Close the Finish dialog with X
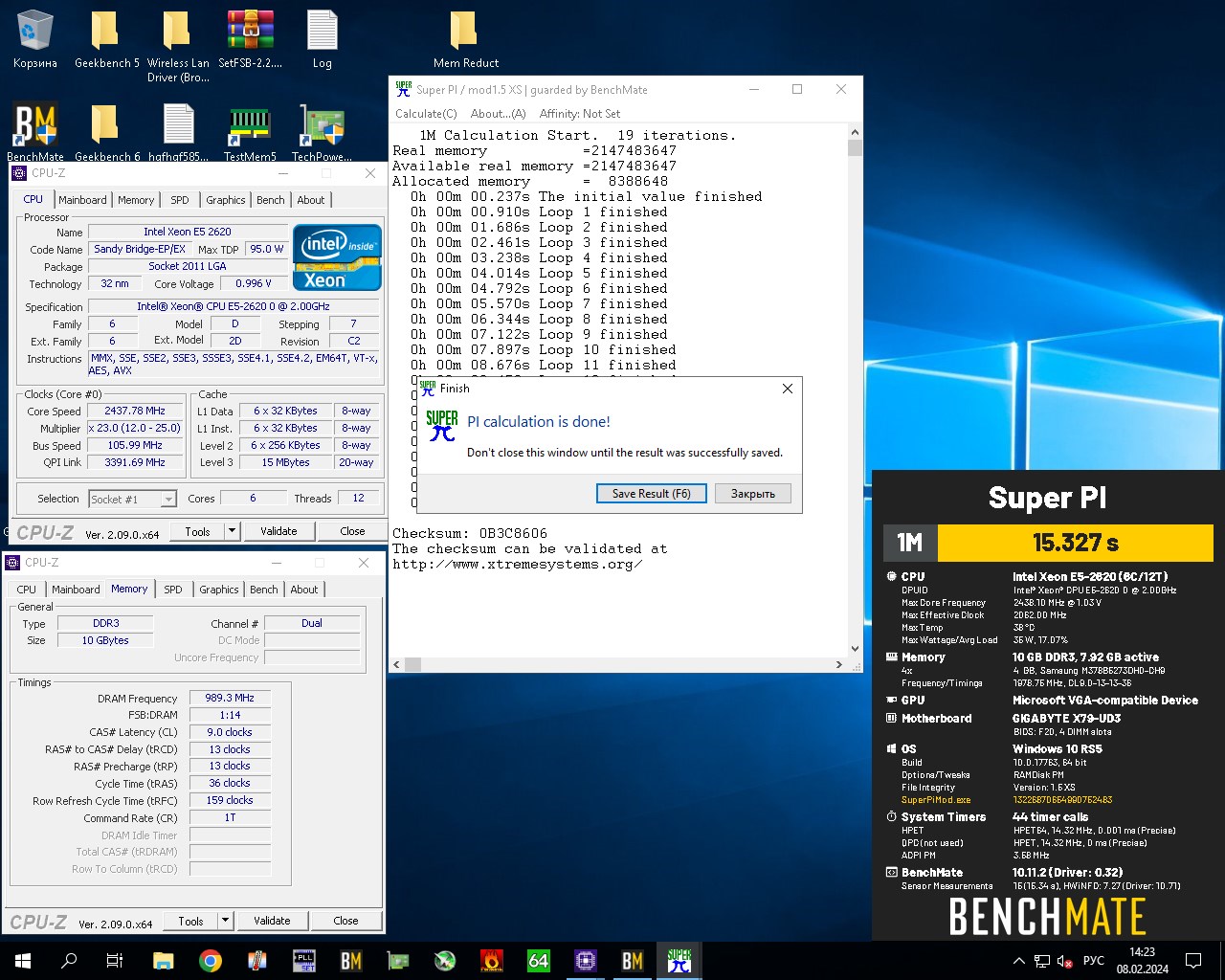This screenshot has height=980, width=1225. point(787,389)
